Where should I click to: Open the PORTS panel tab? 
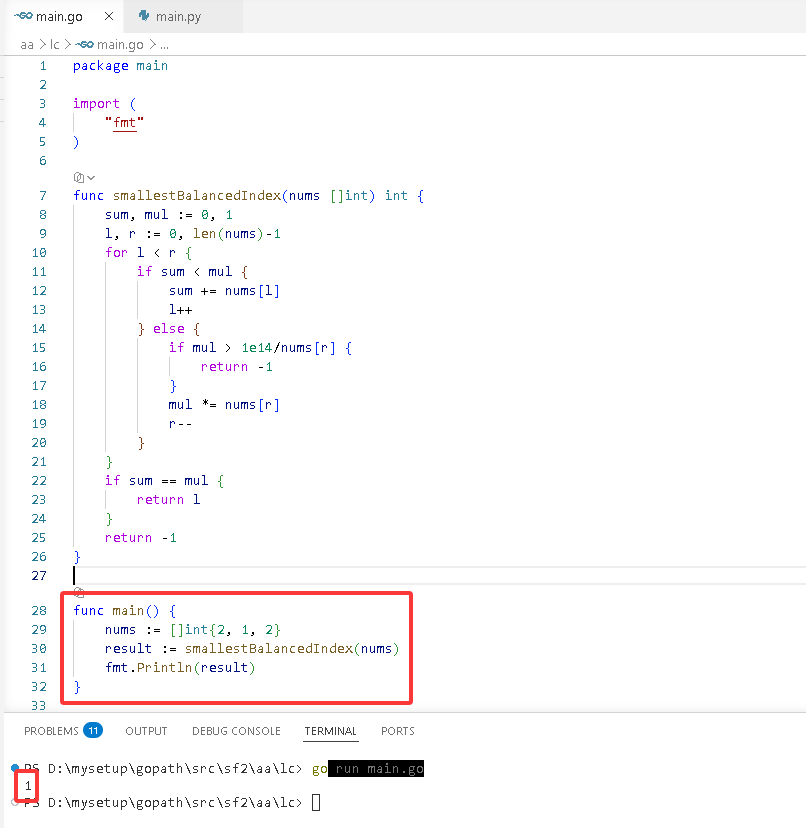pos(398,731)
